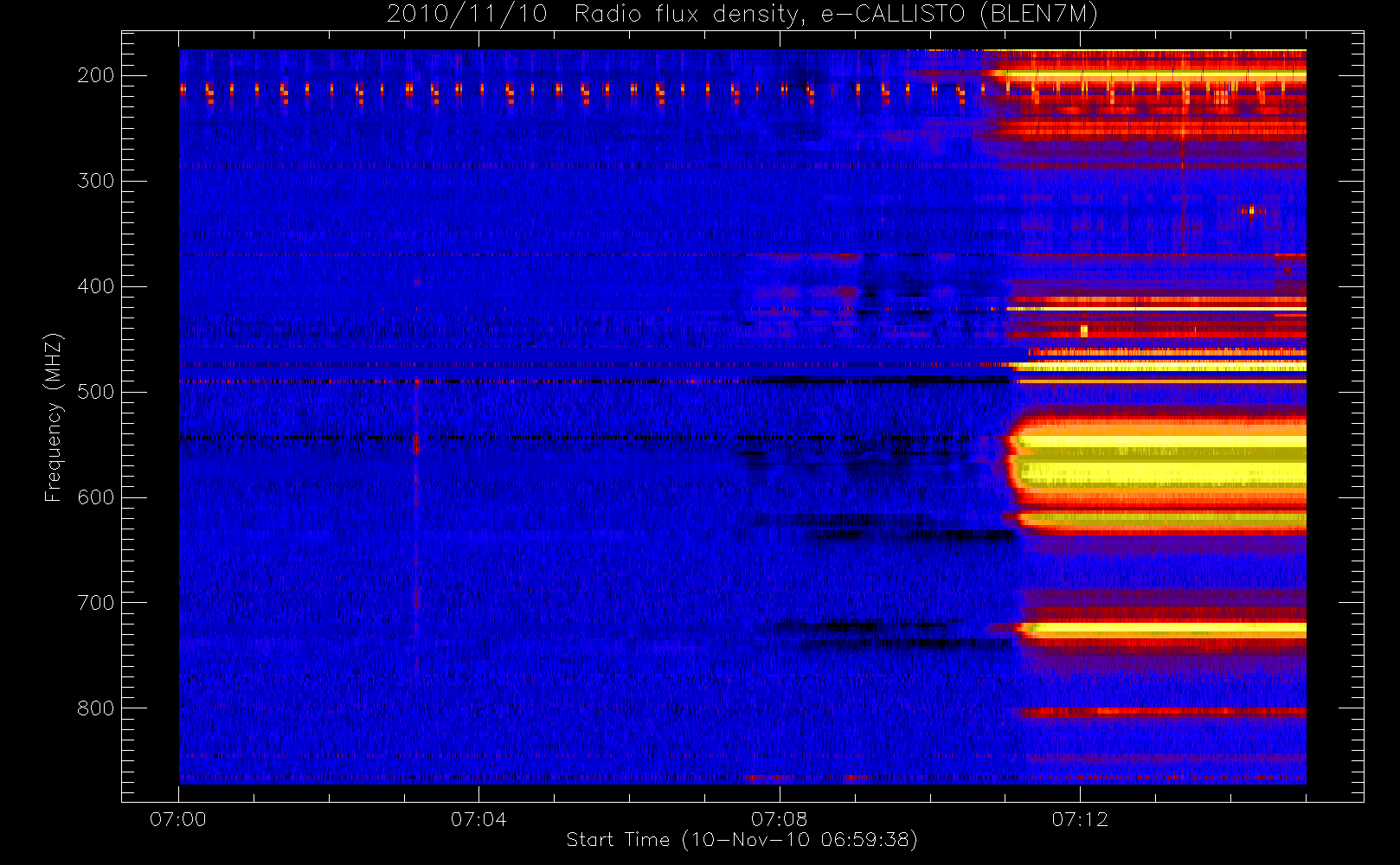This screenshot has height=865, width=1400.
Task: Click the 500 frequency tick label
Action: (x=95, y=392)
